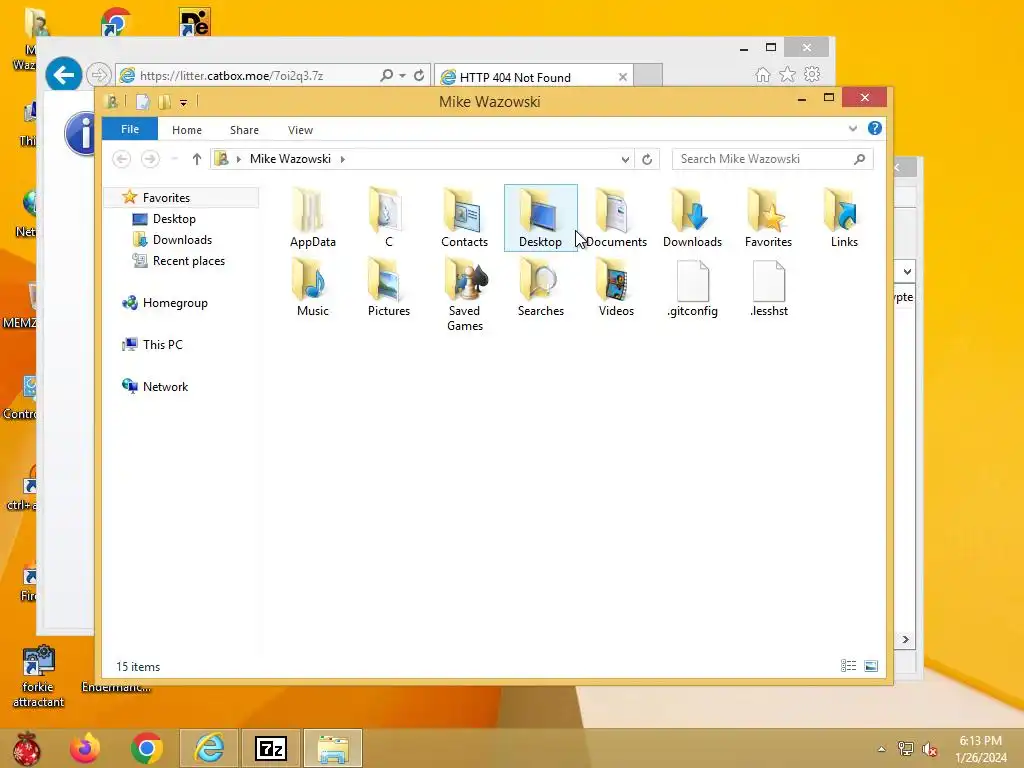Screen dimensions: 1024x768
Task: Open the File menu tab
Action: (x=130, y=129)
